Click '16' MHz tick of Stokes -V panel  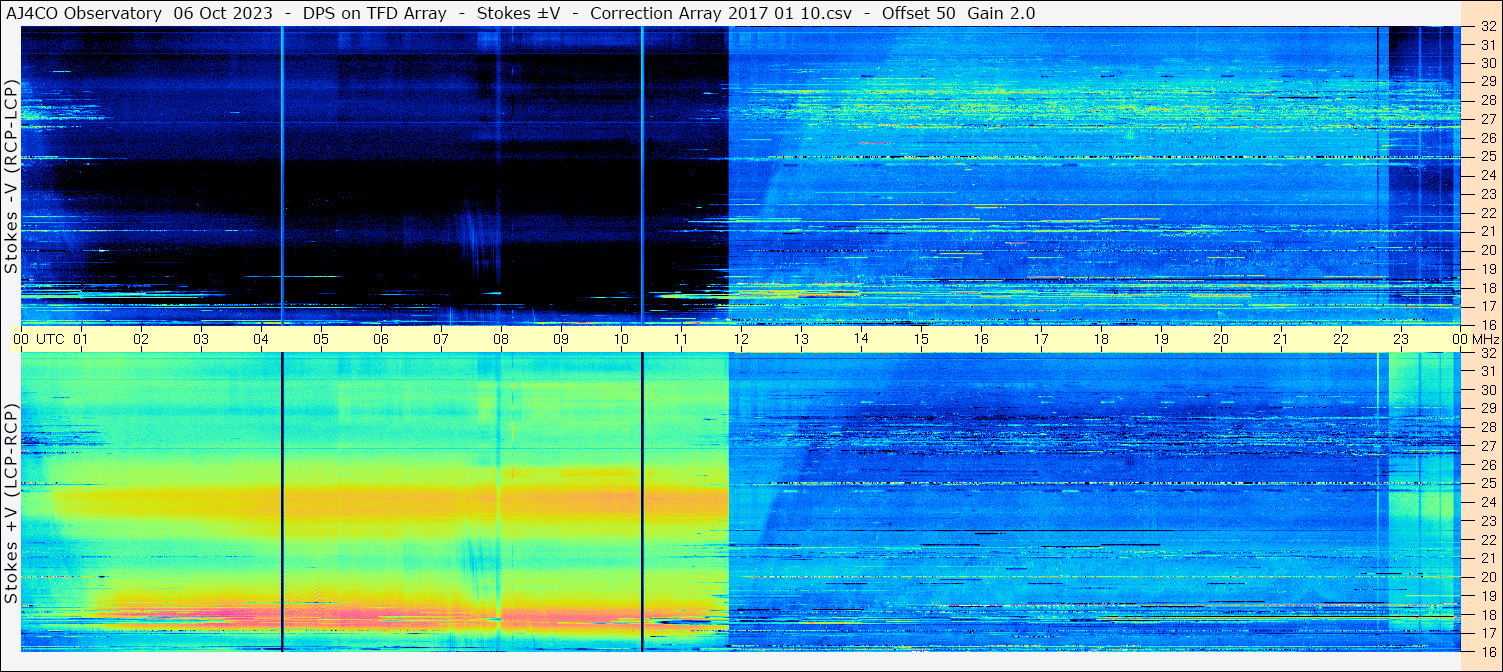1487,325
